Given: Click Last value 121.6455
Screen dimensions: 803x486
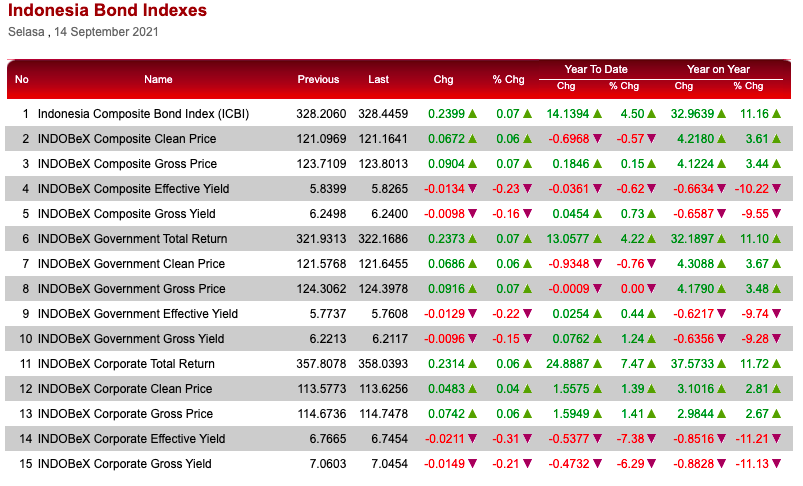Looking at the screenshot, I should [383, 263].
